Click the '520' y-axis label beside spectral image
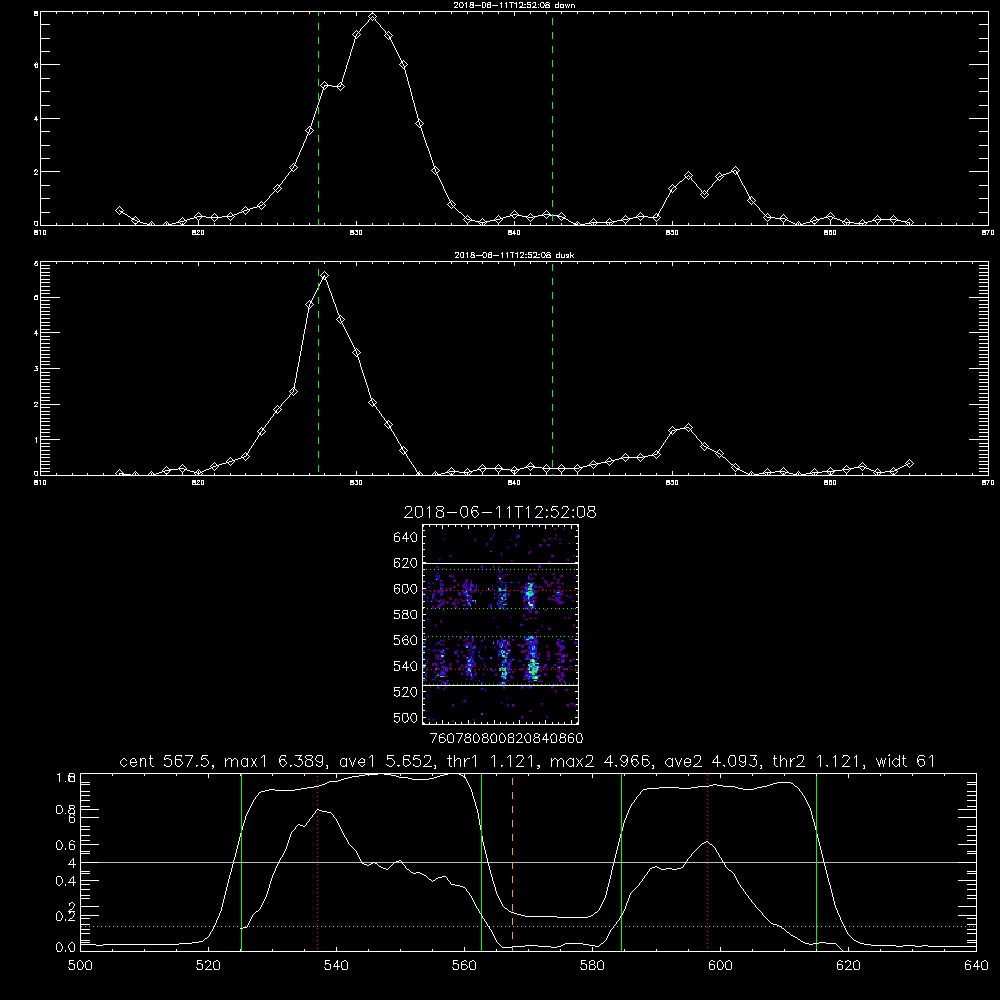This screenshot has width=1000, height=1000. pos(406,692)
